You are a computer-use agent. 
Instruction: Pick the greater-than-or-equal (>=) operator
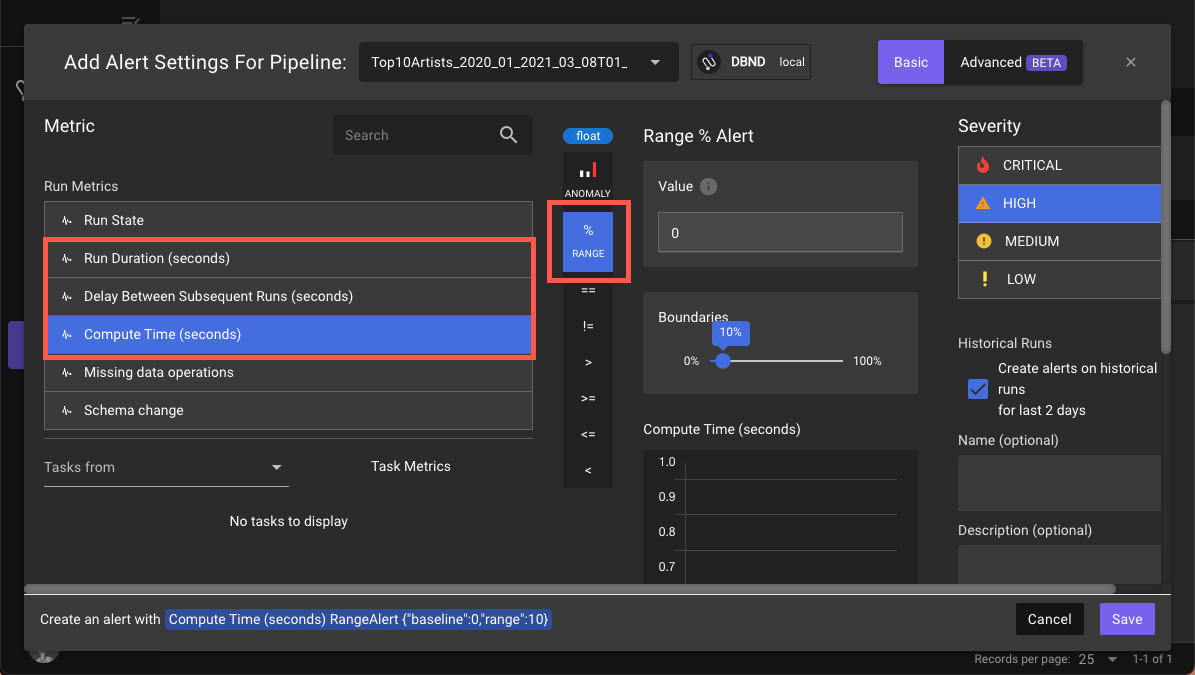[x=588, y=398]
